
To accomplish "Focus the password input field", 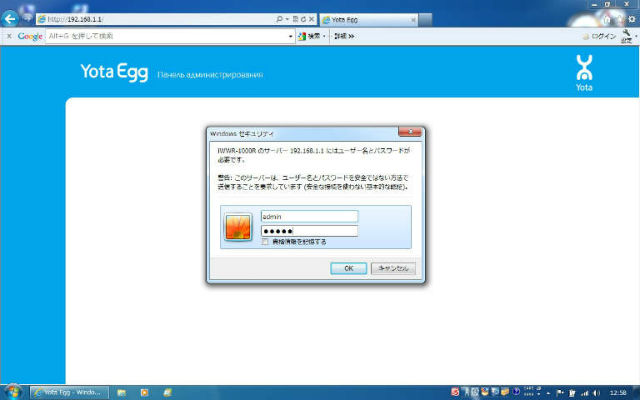I will coord(308,230).
